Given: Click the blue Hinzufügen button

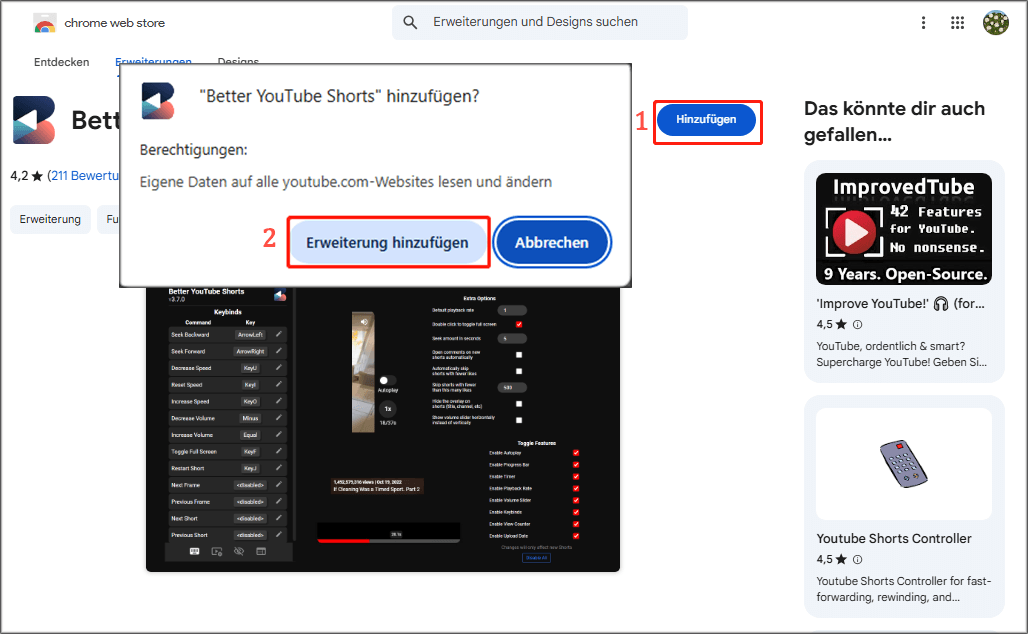Looking at the screenshot, I should (x=706, y=119).
